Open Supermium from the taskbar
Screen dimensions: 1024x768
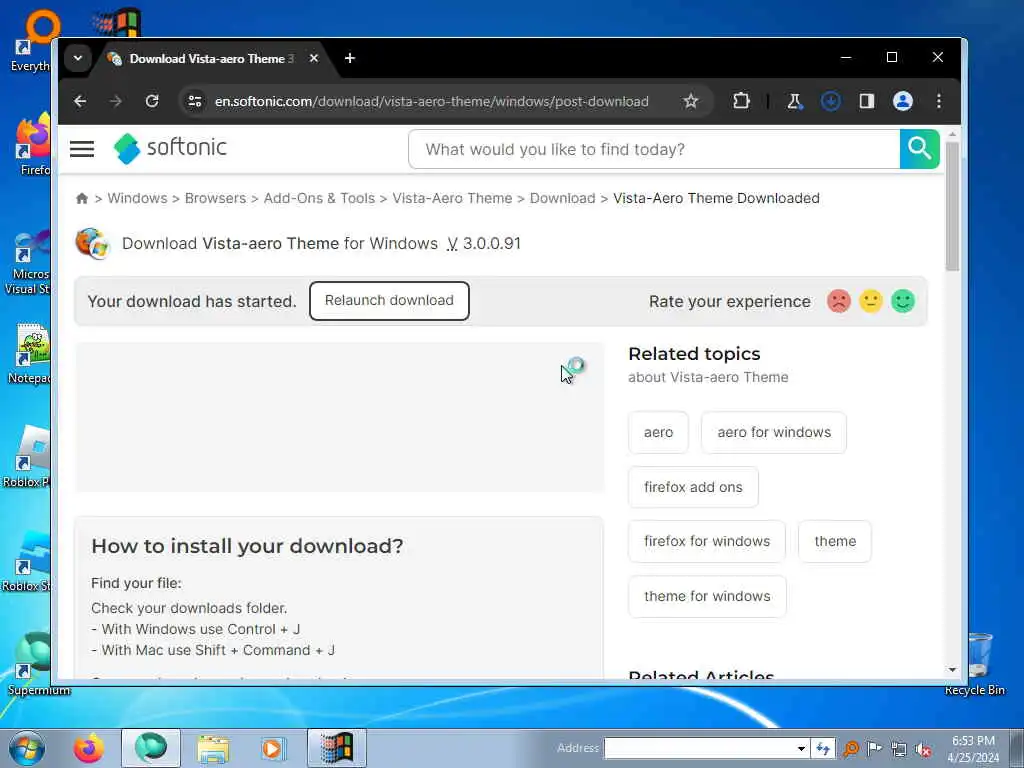pyautogui.click(x=151, y=748)
